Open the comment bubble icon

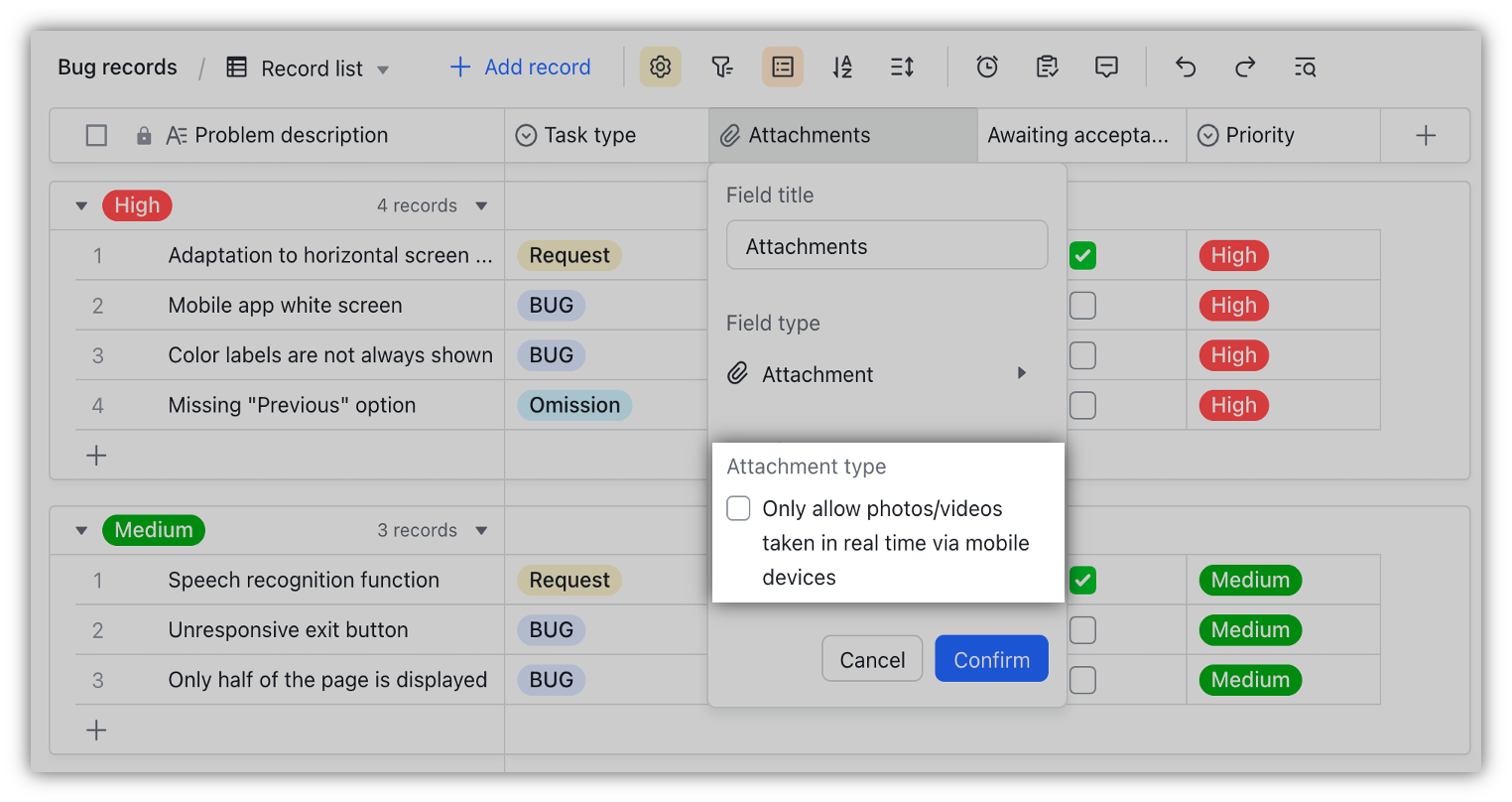click(x=1106, y=67)
